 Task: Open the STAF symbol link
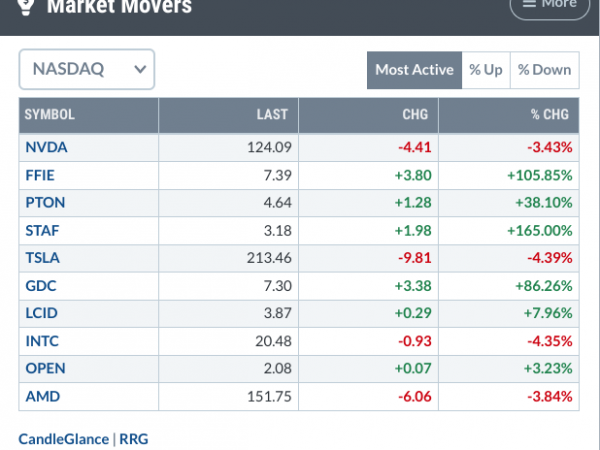pos(42,231)
